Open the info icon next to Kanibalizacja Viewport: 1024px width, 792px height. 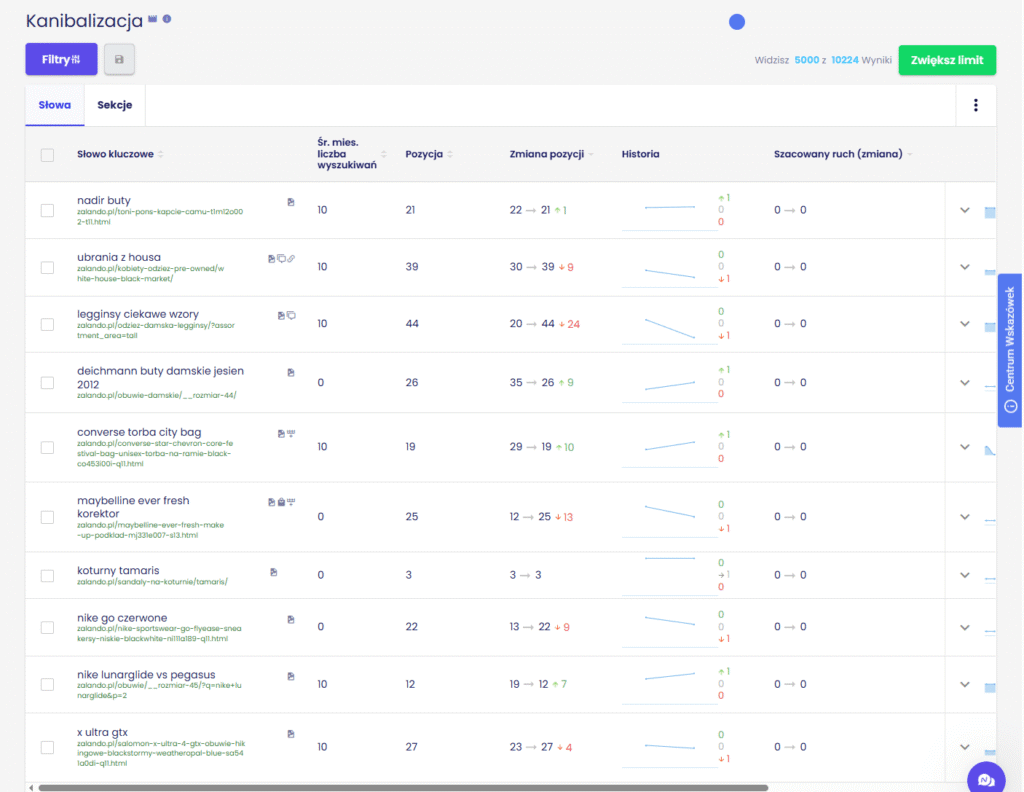167,19
